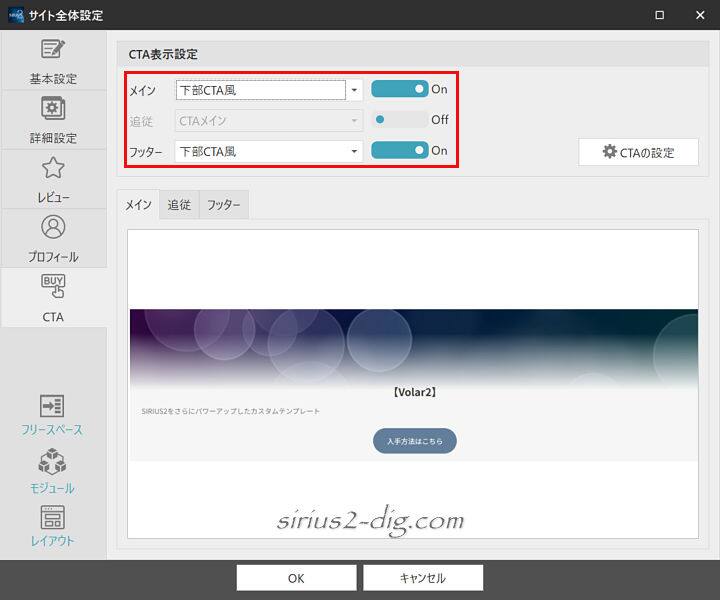Select the 詳細設定 sidebar icon
The width and height of the screenshot is (720, 600).
(x=52, y=119)
